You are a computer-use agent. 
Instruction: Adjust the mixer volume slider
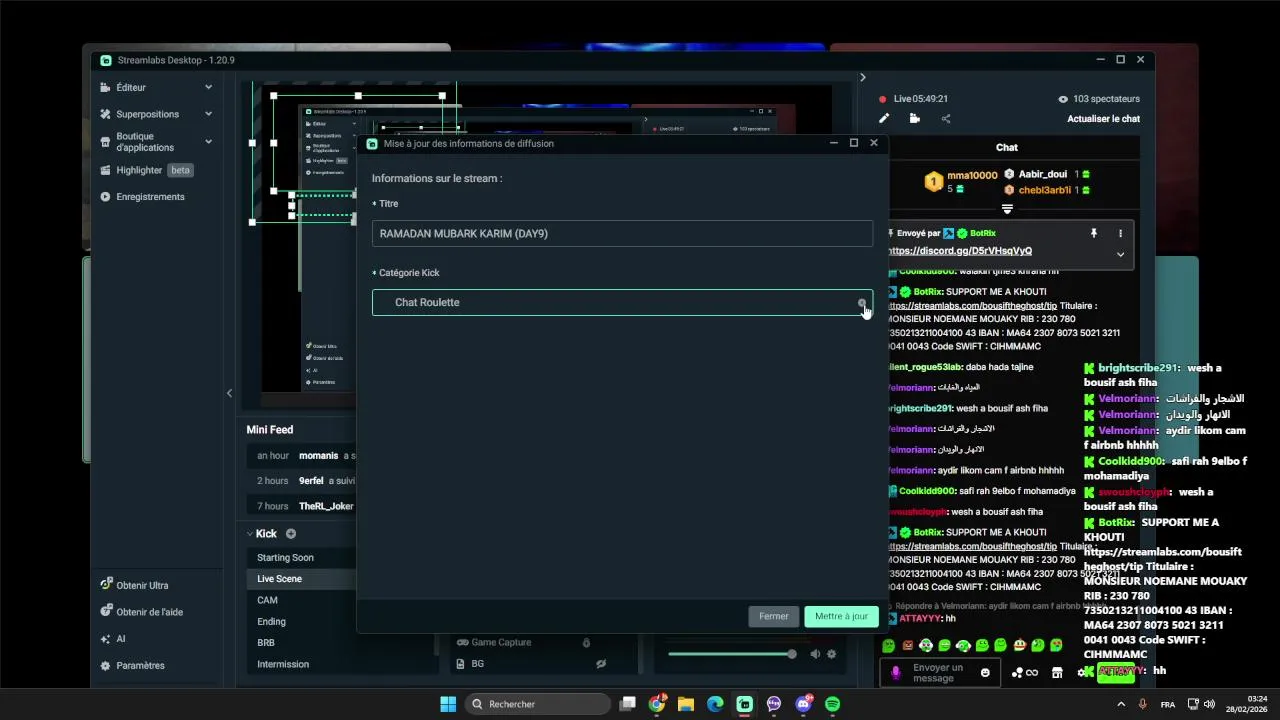pos(732,654)
